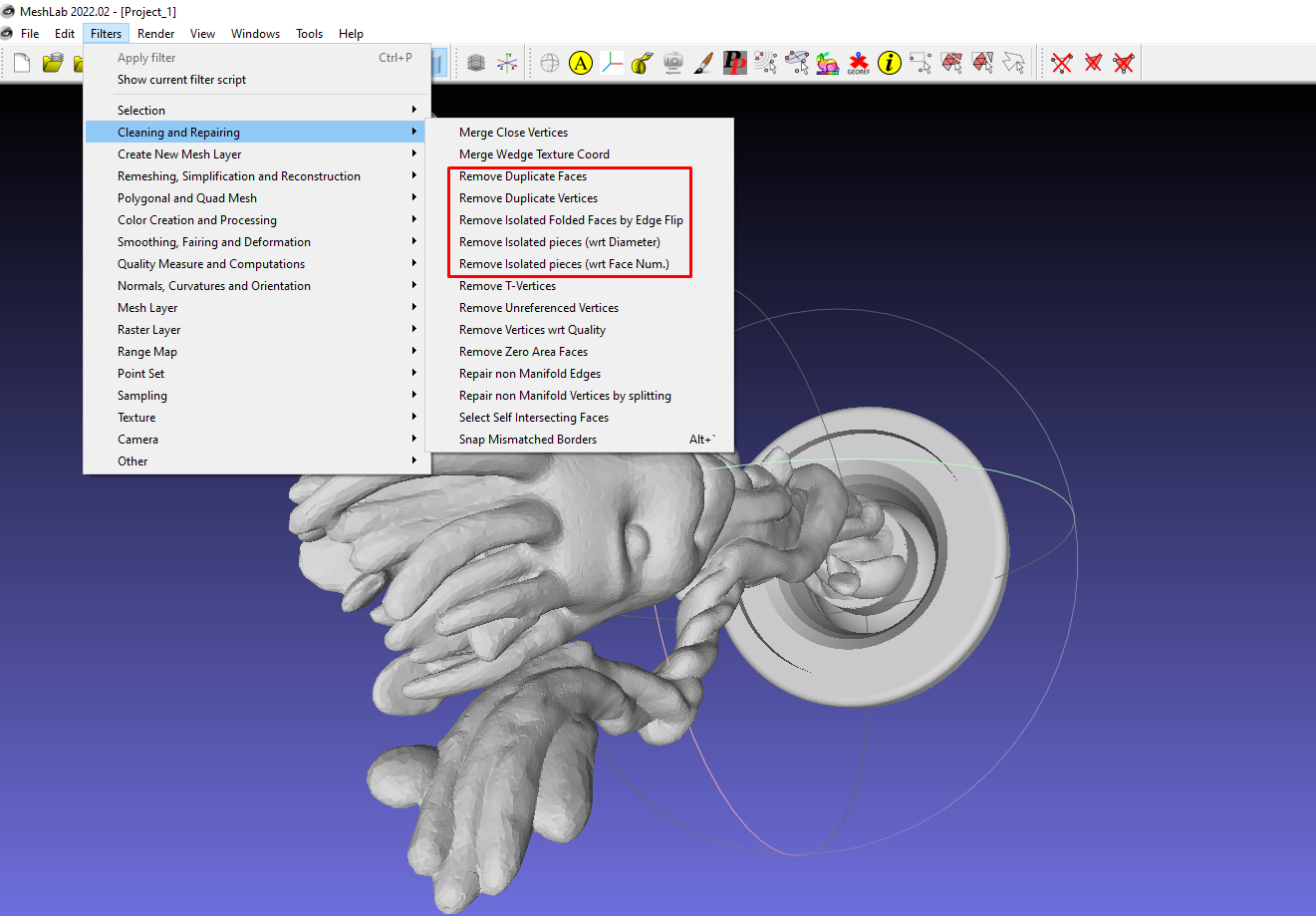Choose Remove T-Vertices

coord(580,286)
